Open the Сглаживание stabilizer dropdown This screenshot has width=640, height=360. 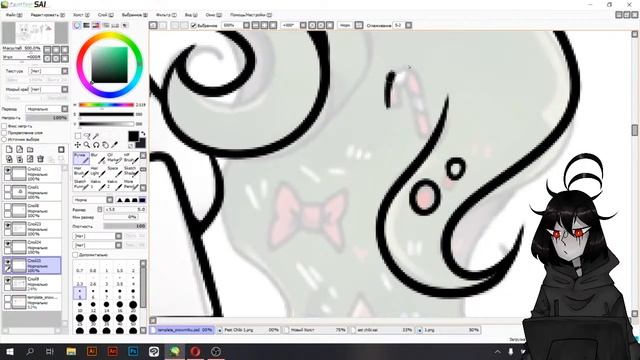click(x=409, y=25)
